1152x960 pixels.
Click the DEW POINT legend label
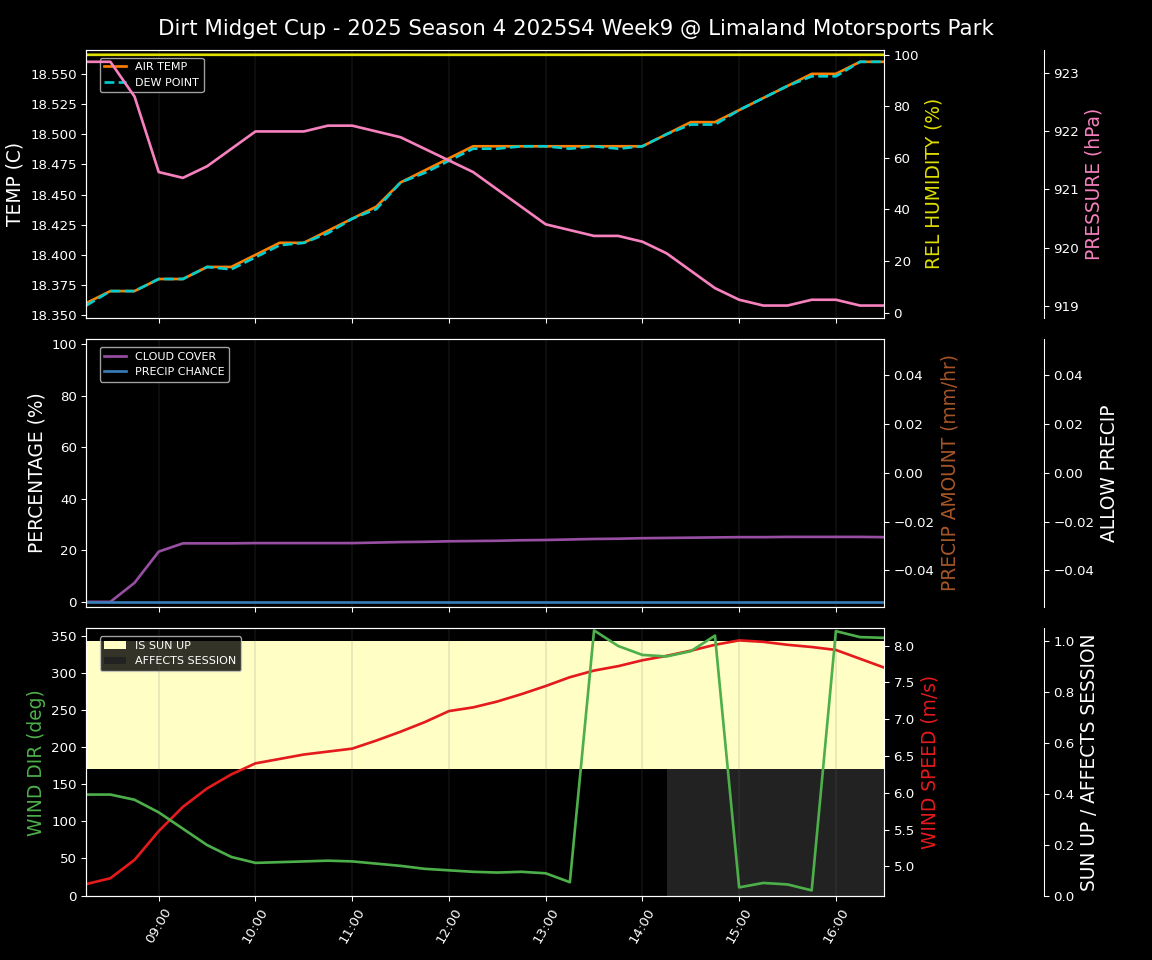167,82
